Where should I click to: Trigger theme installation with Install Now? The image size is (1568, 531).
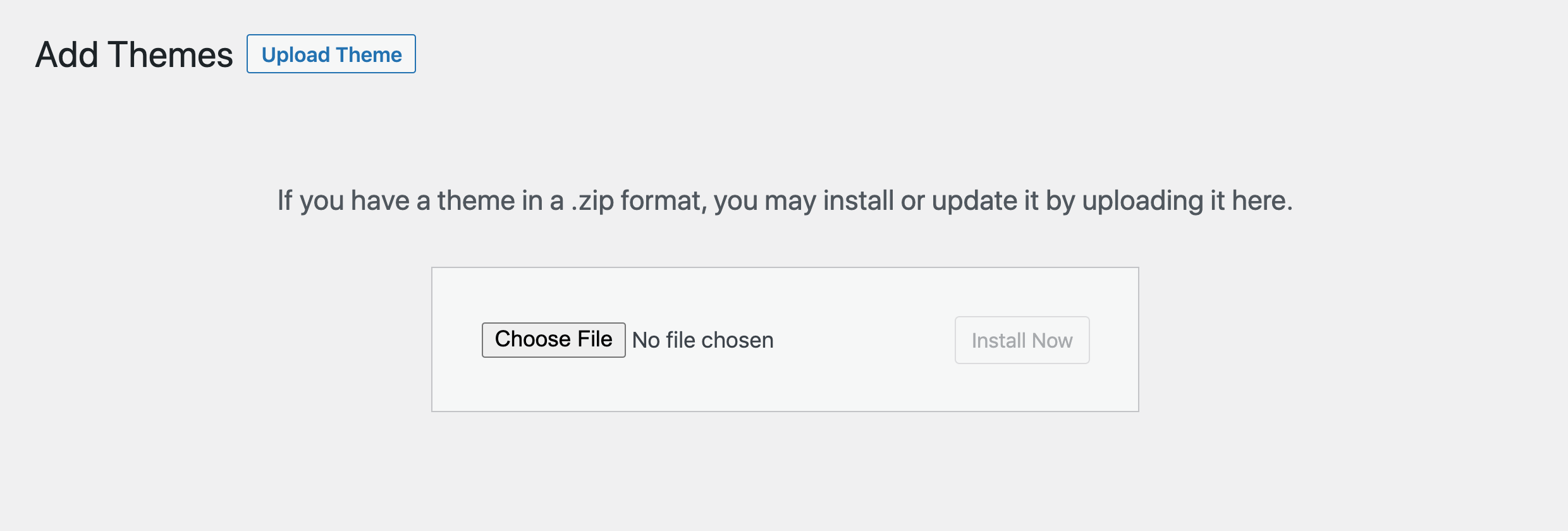1020,339
